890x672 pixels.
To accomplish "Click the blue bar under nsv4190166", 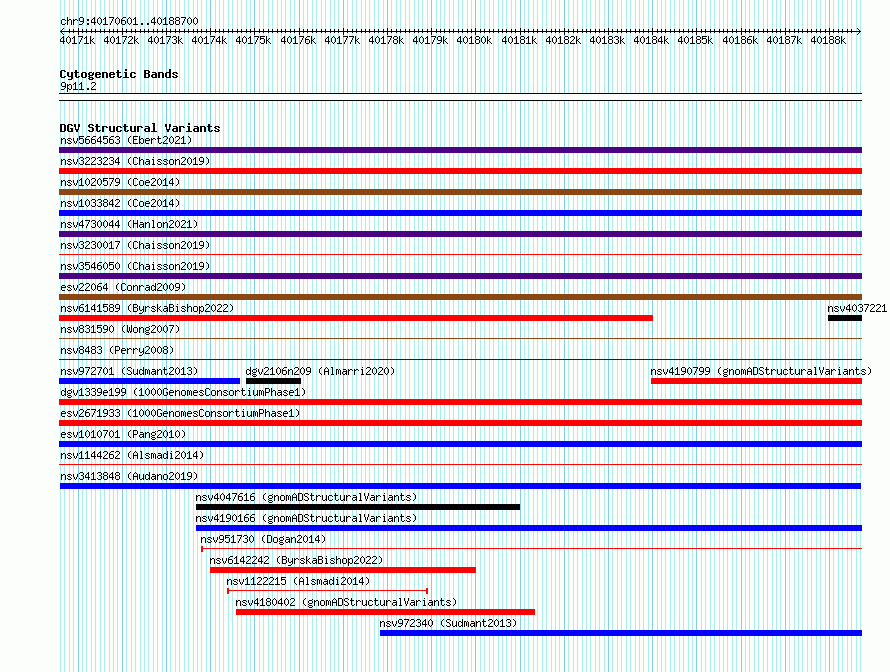I will pos(528,528).
